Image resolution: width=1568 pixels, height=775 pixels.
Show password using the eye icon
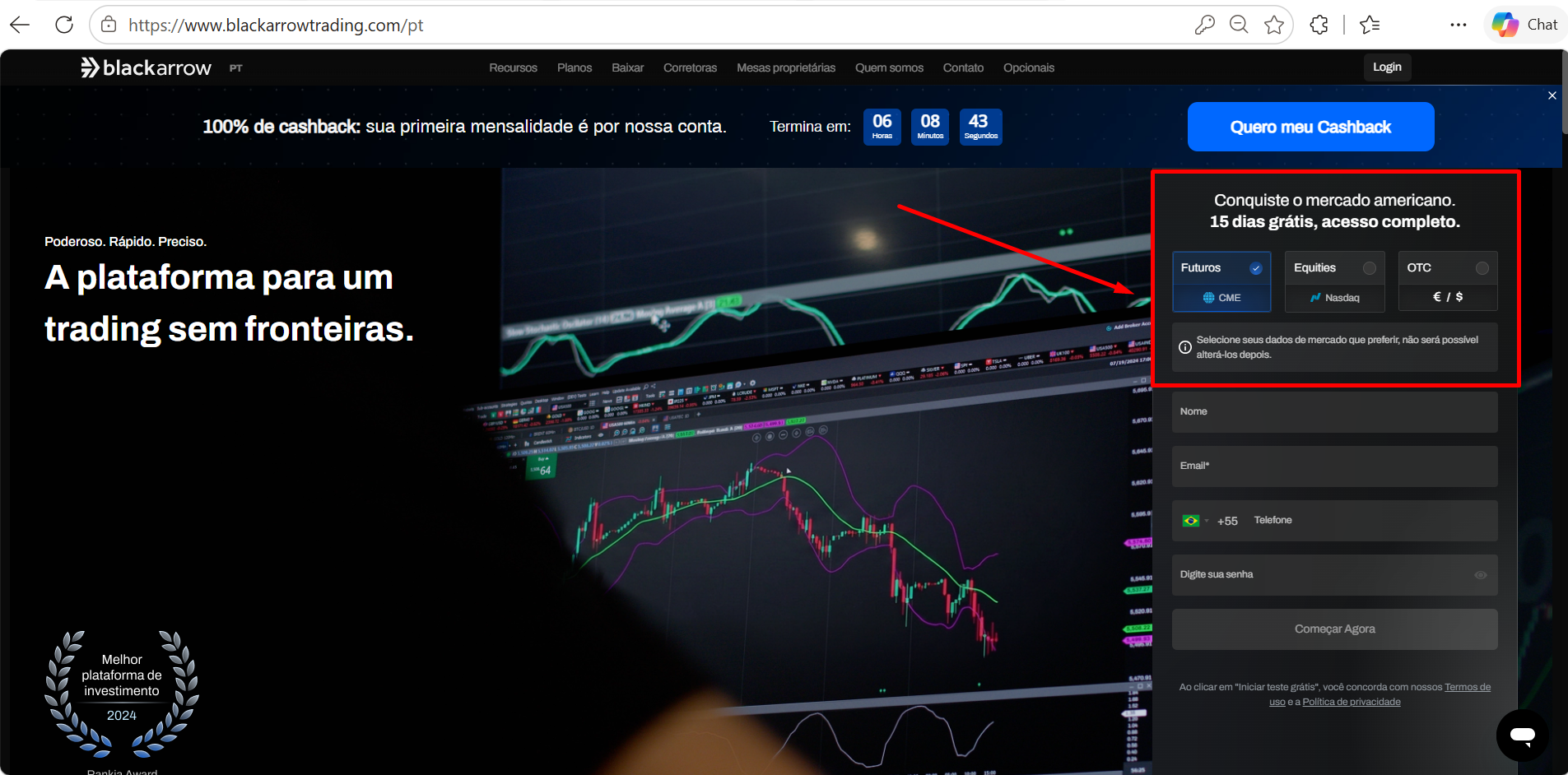pos(1481,575)
